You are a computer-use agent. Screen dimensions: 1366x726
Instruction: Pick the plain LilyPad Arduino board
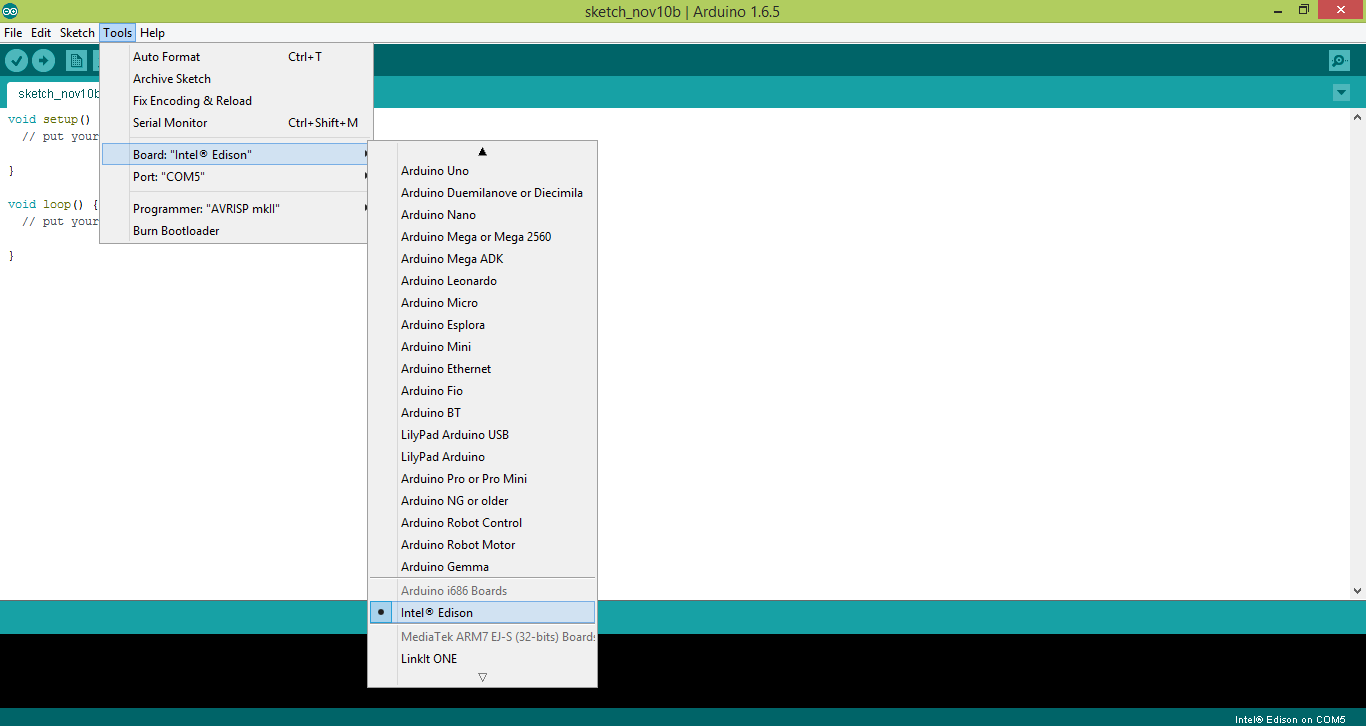[x=482, y=457]
